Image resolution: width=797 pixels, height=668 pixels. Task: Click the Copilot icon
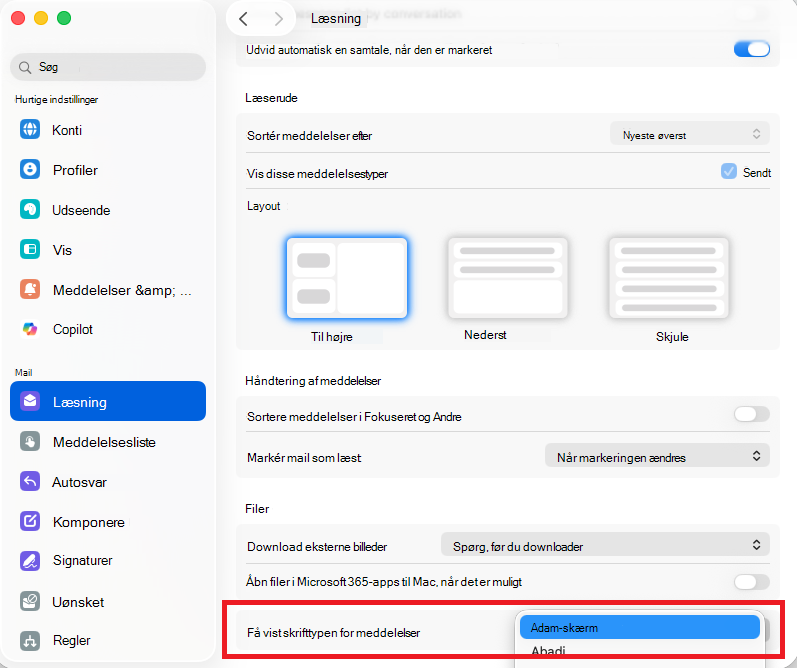[x=30, y=329]
